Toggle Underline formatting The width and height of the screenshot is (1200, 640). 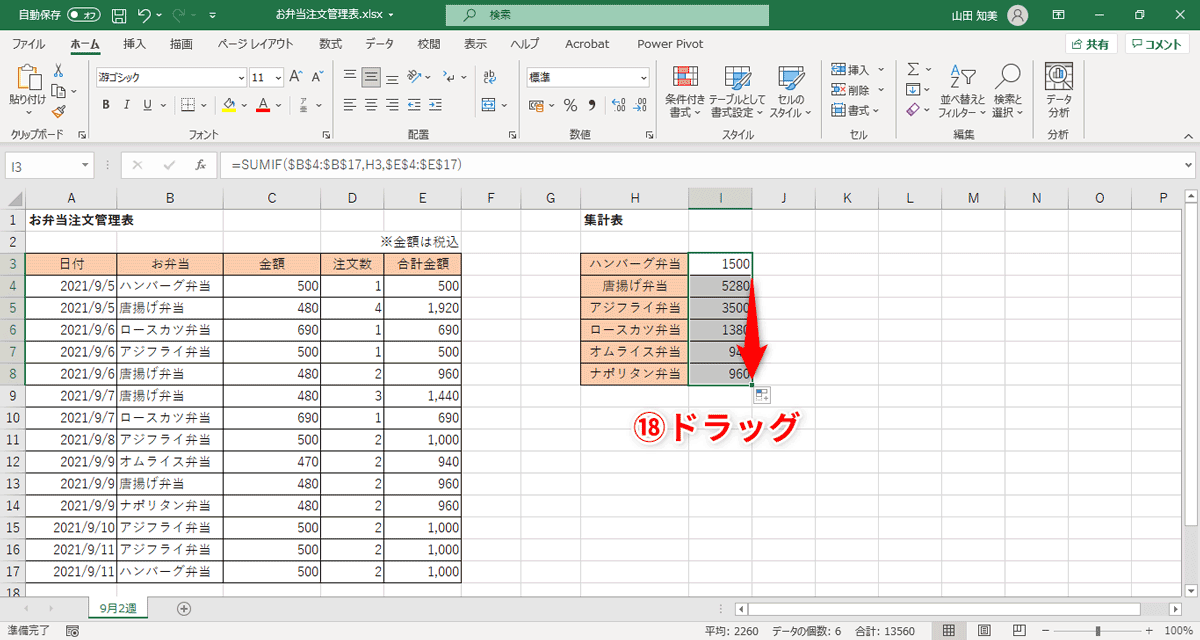click(x=147, y=105)
